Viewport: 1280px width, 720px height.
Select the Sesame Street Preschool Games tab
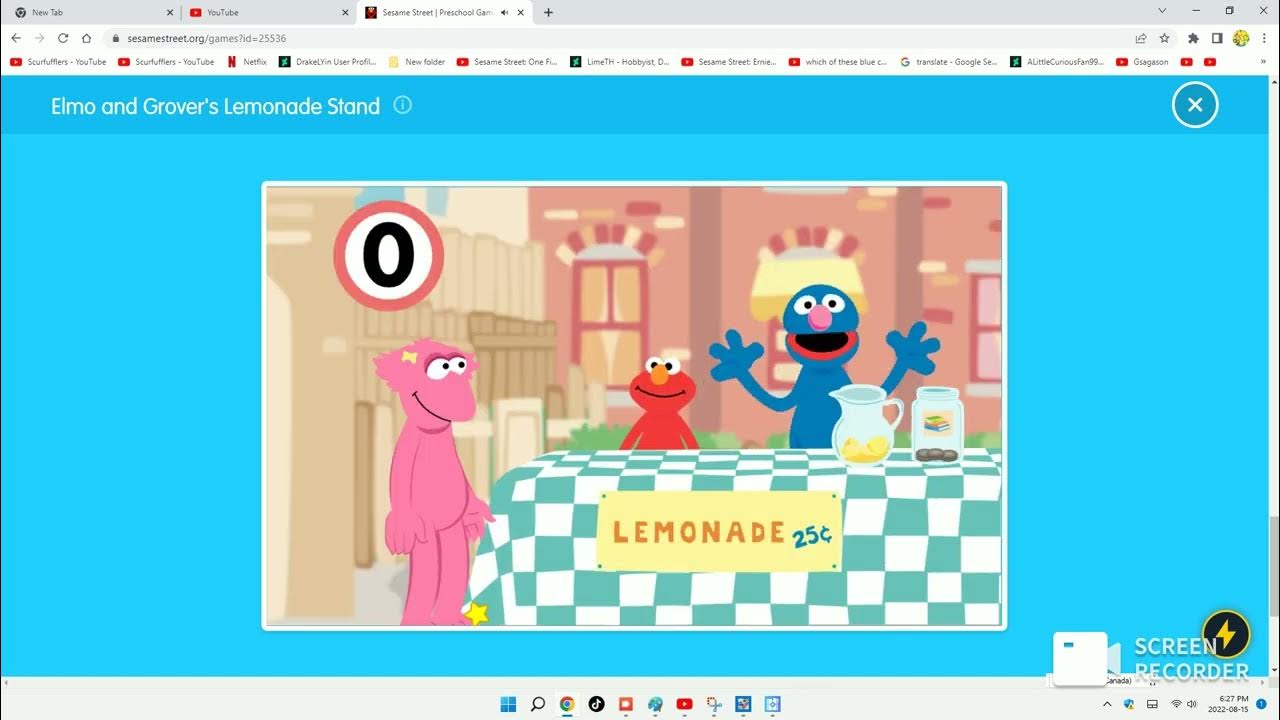pos(444,12)
